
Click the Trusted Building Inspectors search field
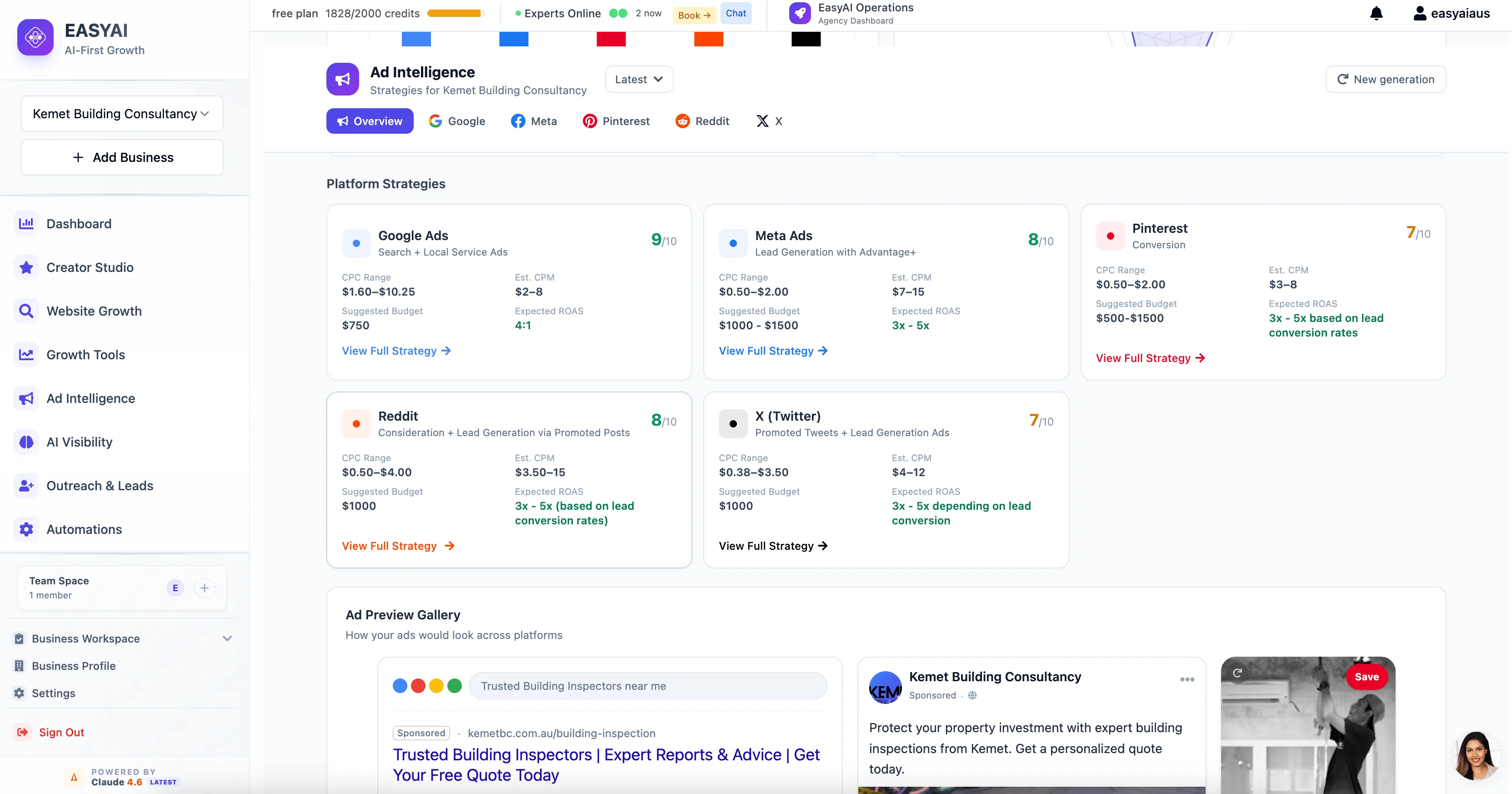click(x=648, y=685)
